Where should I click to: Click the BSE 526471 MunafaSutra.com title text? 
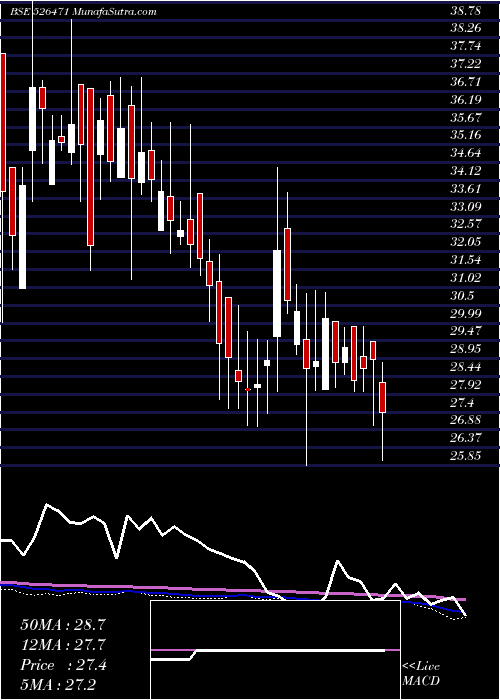click(83, 12)
